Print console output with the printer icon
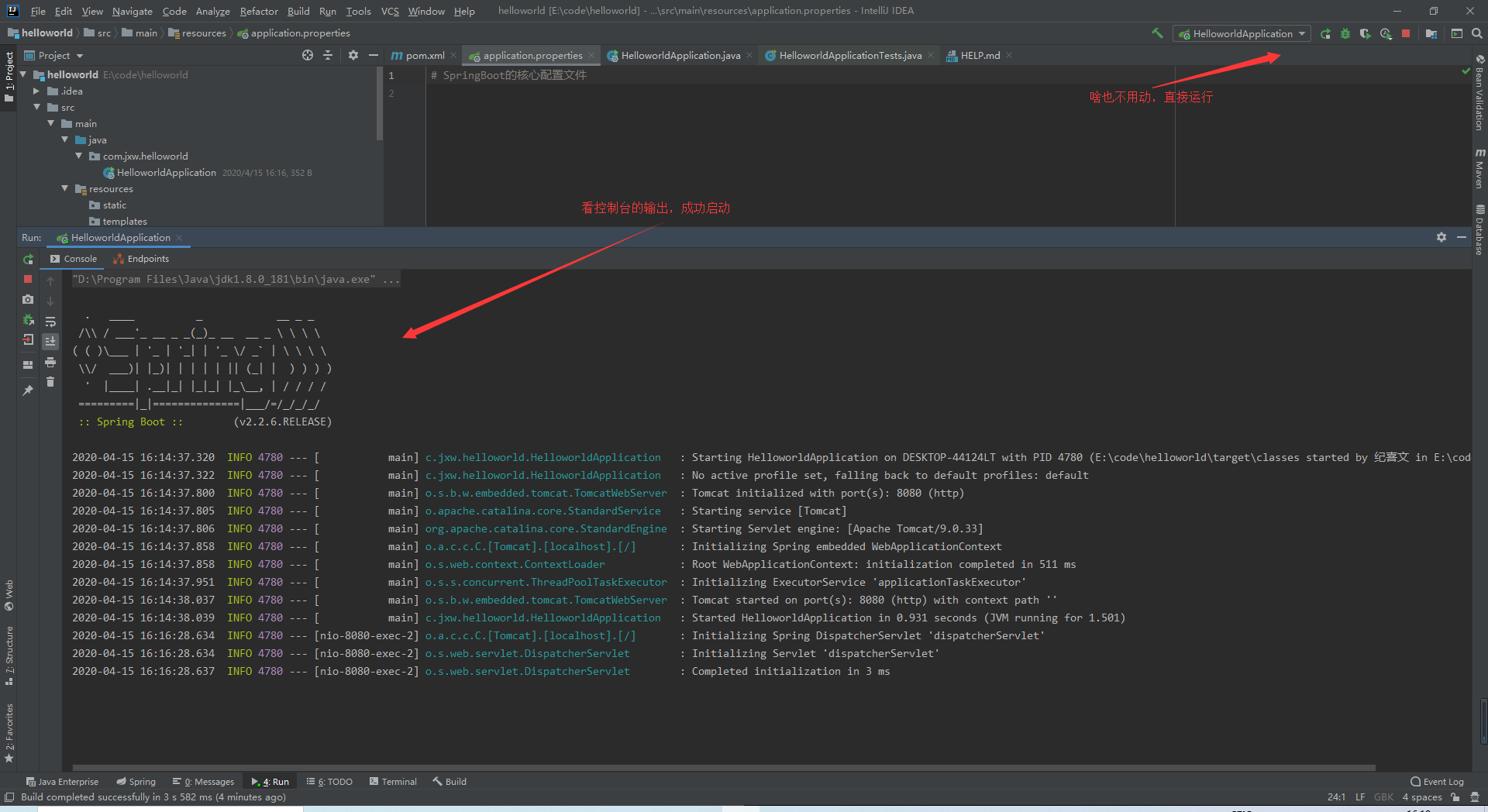1488x812 pixels. (50, 362)
